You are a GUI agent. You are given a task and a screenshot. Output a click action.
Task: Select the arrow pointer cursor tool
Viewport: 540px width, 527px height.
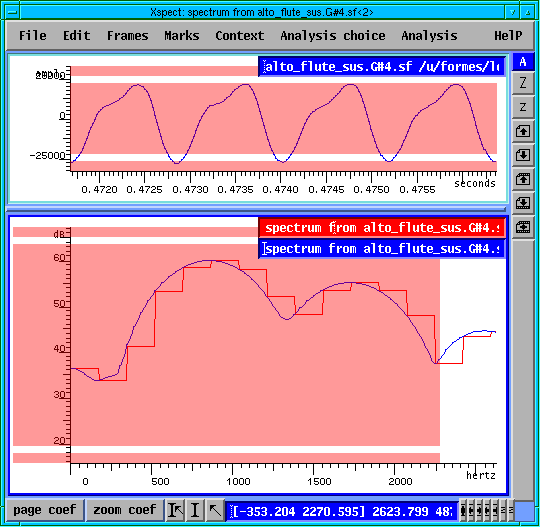pos(215,510)
